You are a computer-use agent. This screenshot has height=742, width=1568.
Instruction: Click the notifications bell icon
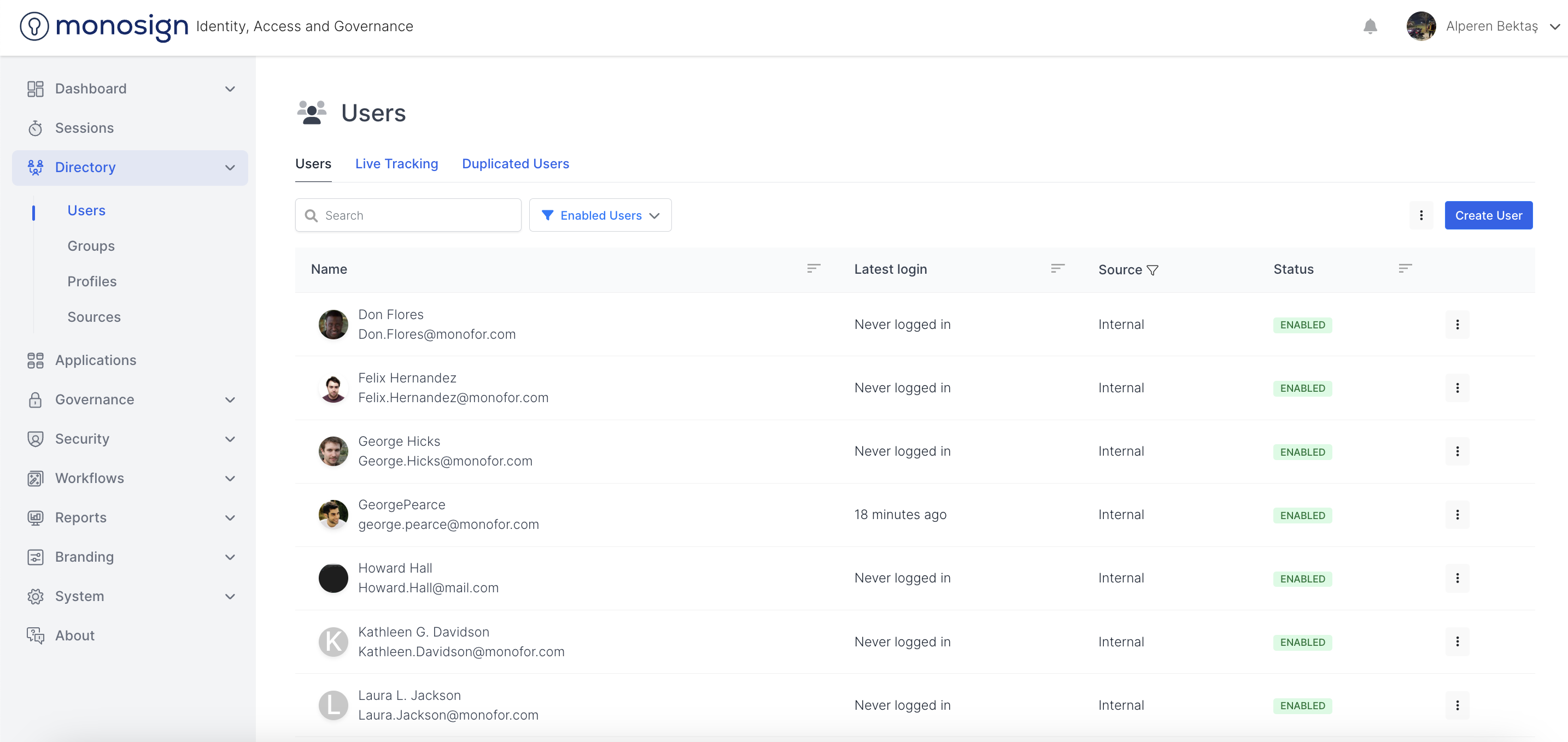[1370, 27]
